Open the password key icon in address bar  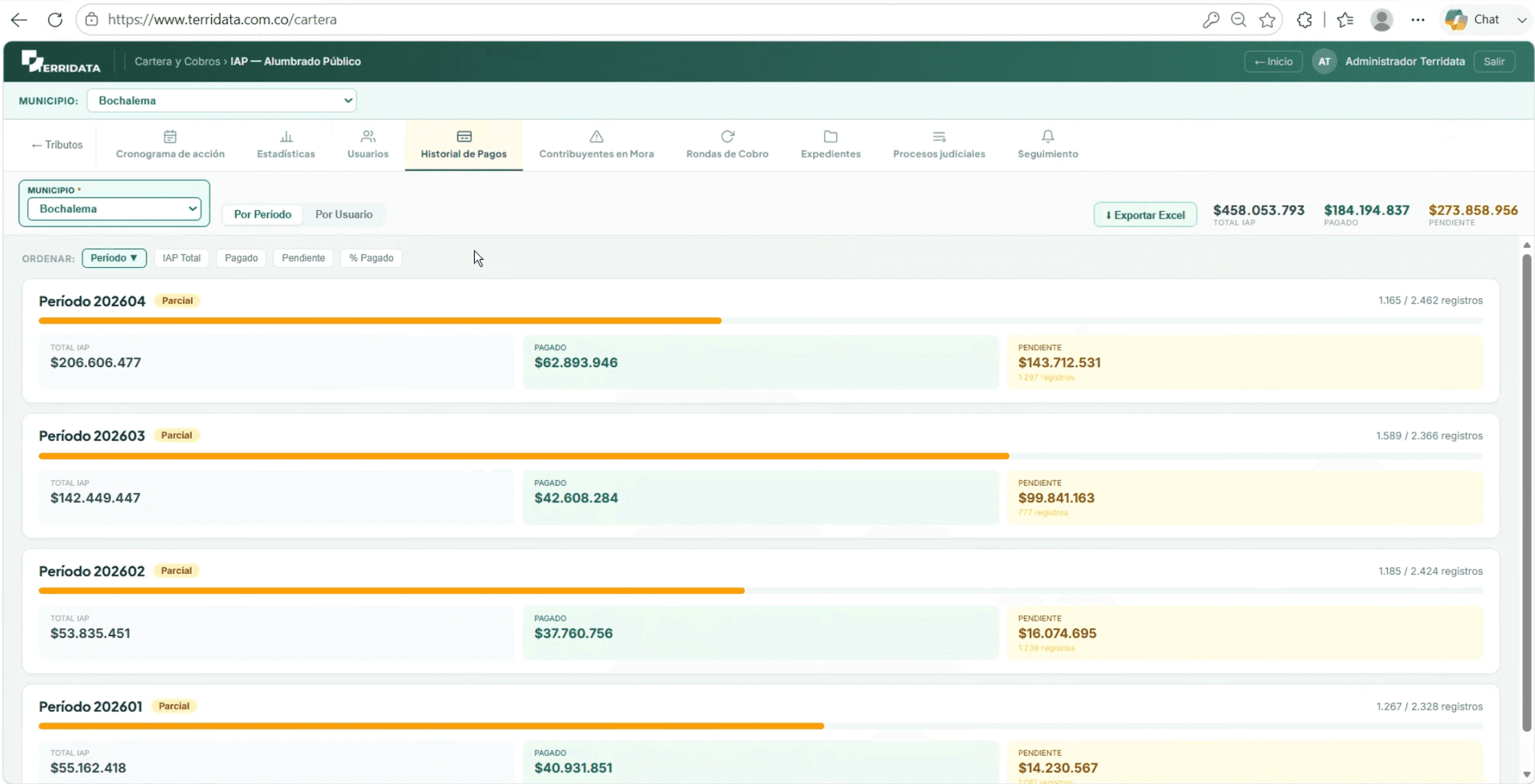tap(1210, 20)
